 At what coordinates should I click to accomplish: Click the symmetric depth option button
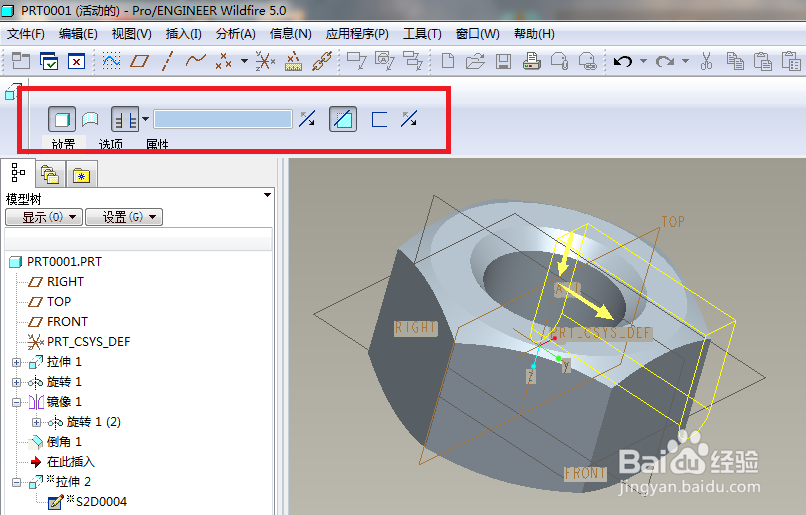pyautogui.click(x=125, y=119)
